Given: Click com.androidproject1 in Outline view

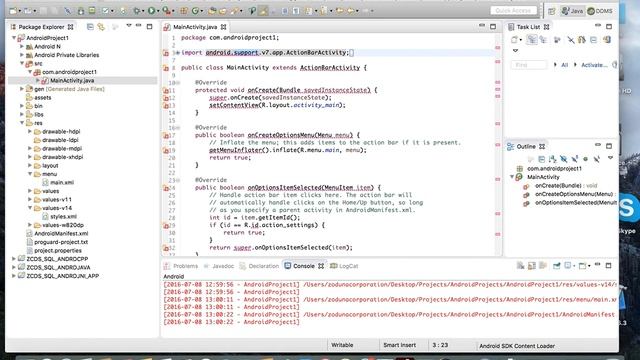Looking at the screenshot, I should pyautogui.click(x=554, y=169).
